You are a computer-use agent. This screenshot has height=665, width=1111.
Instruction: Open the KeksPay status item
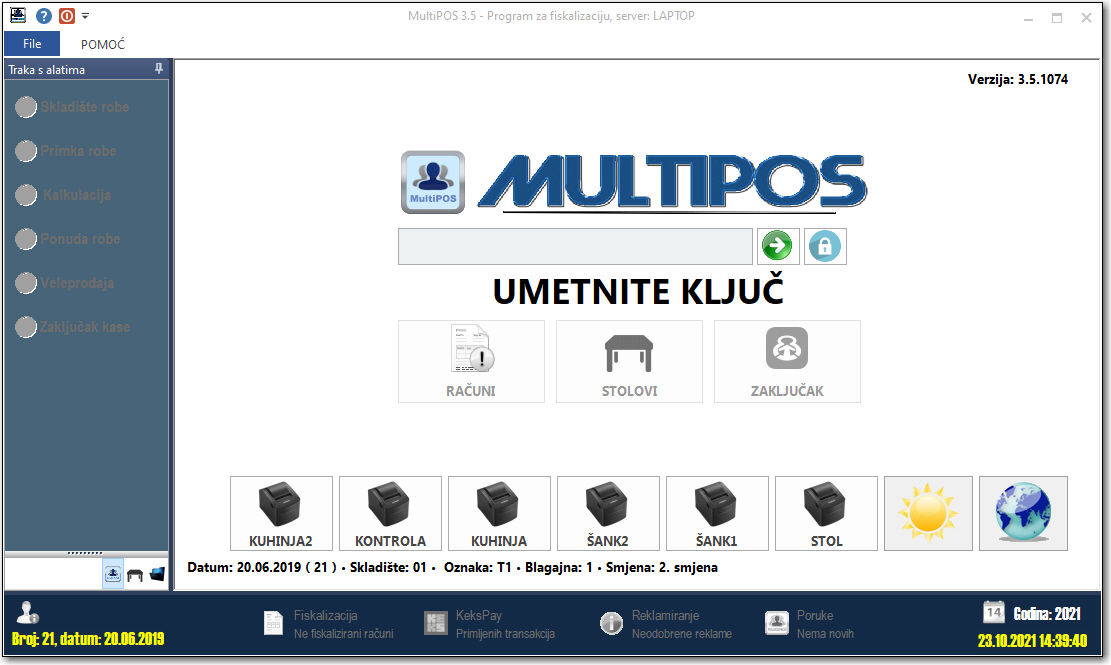[489, 624]
